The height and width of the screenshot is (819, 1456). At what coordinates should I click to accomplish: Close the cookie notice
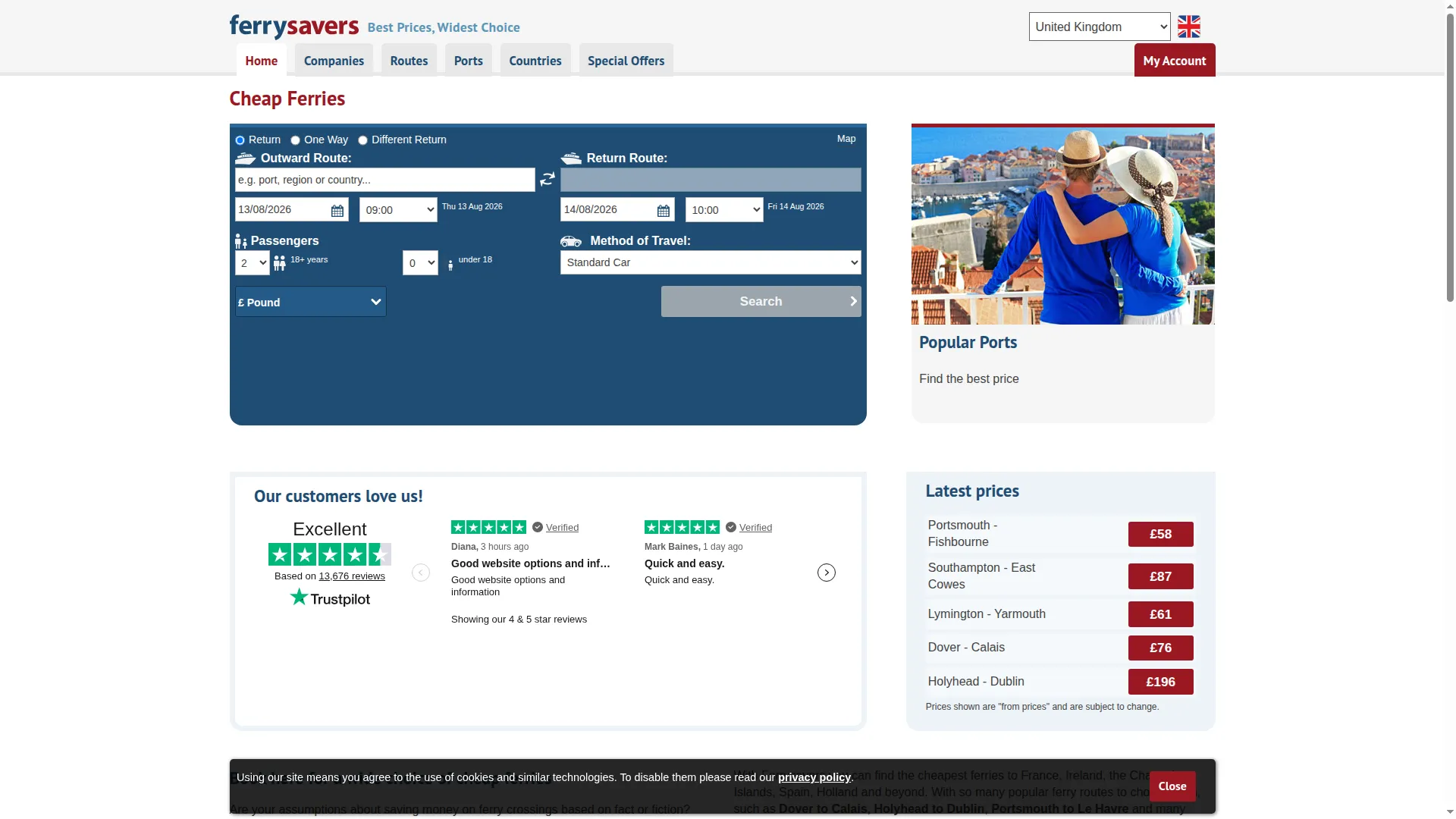[x=1172, y=786]
